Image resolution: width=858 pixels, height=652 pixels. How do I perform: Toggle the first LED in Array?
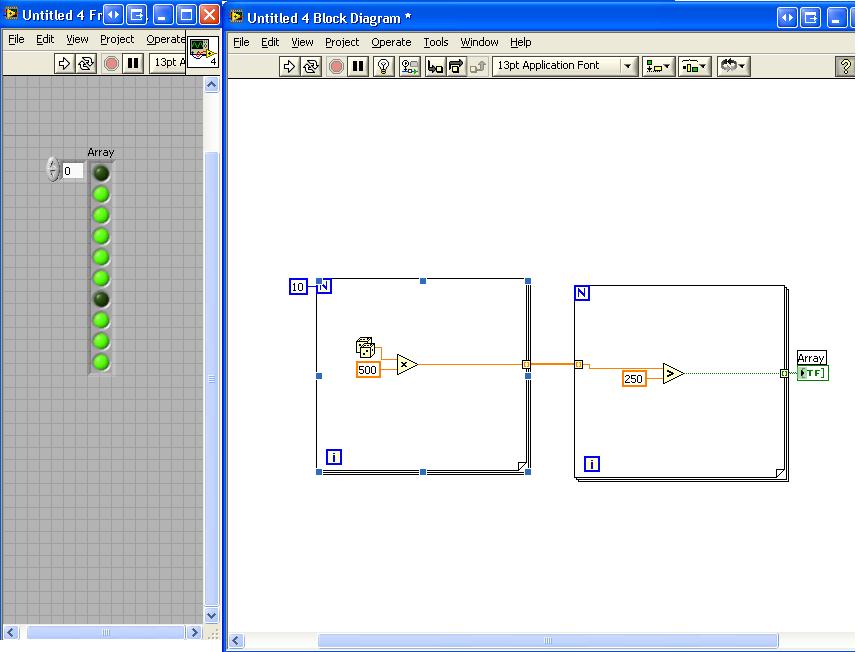pyautogui.click(x=101, y=173)
